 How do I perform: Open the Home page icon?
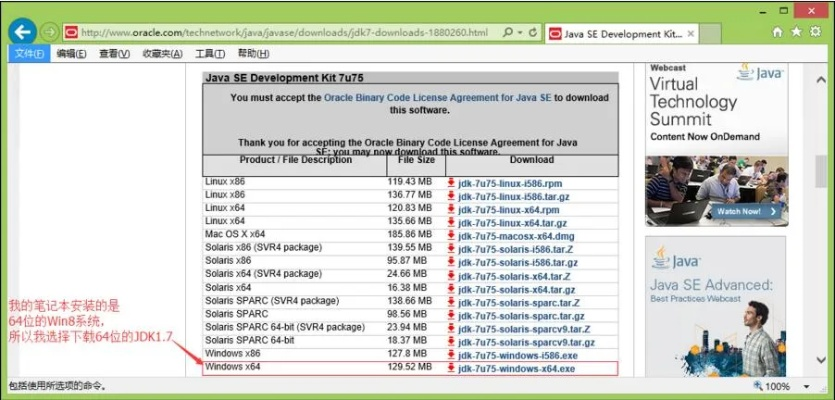click(778, 32)
